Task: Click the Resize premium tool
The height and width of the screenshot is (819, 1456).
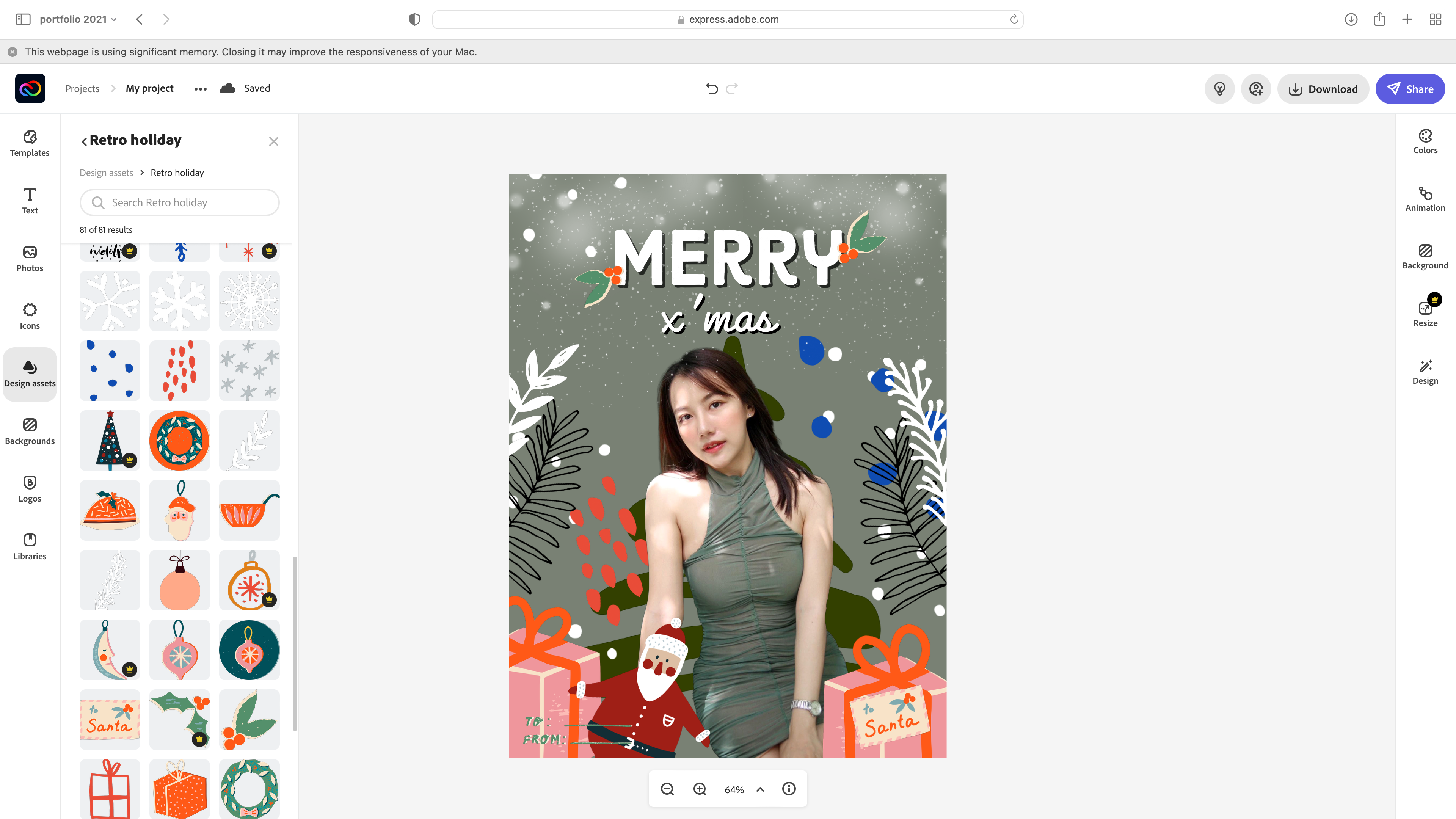Action: pyautogui.click(x=1425, y=314)
